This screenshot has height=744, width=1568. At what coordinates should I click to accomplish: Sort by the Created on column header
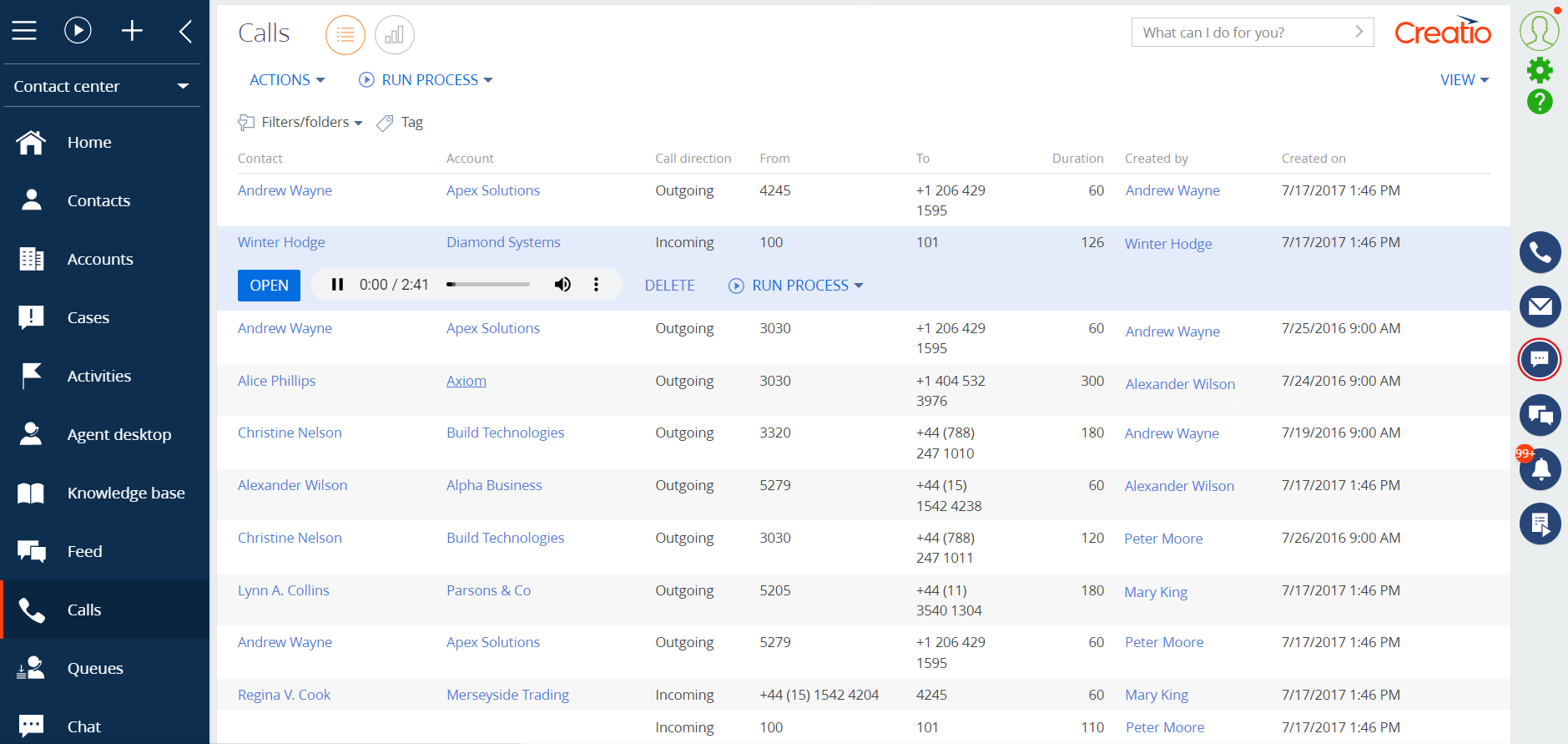1313,159
